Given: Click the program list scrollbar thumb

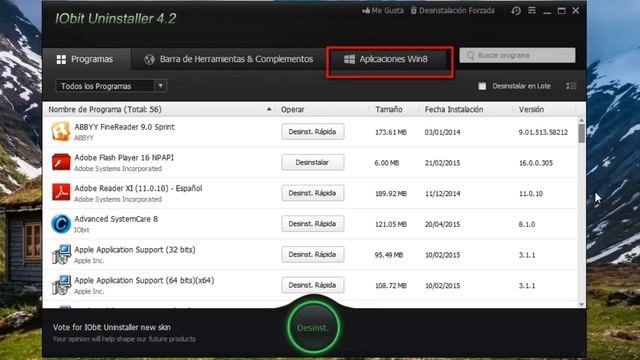Looking at the screenshot, I should click(581, 134).
